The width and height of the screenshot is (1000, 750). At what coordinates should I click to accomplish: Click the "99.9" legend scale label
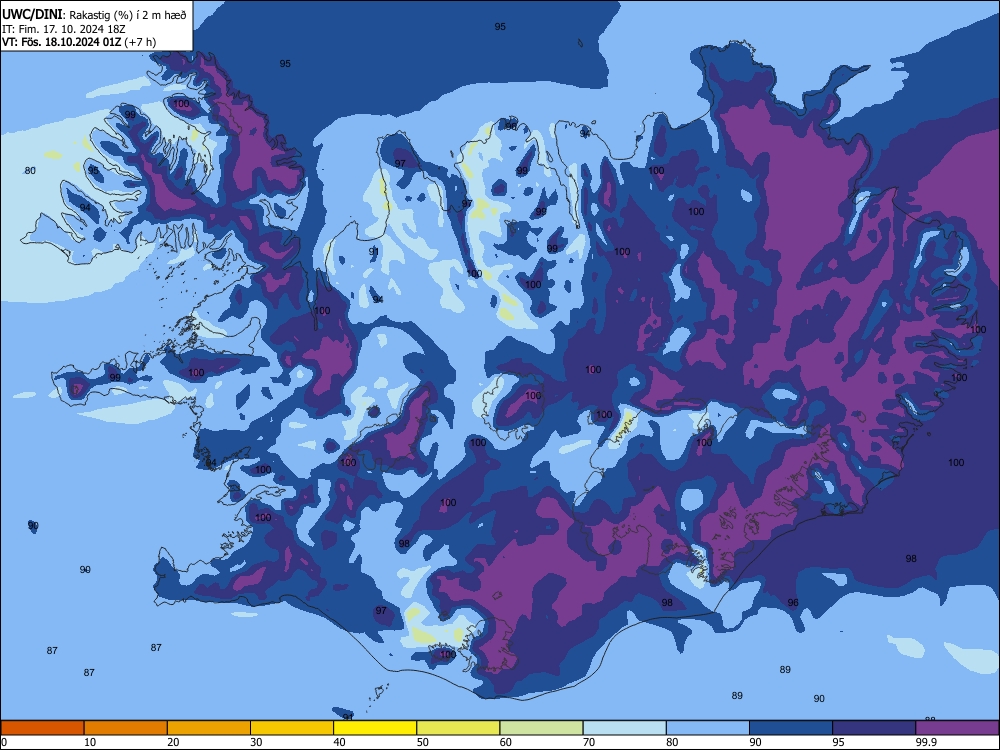pos(926,742)
